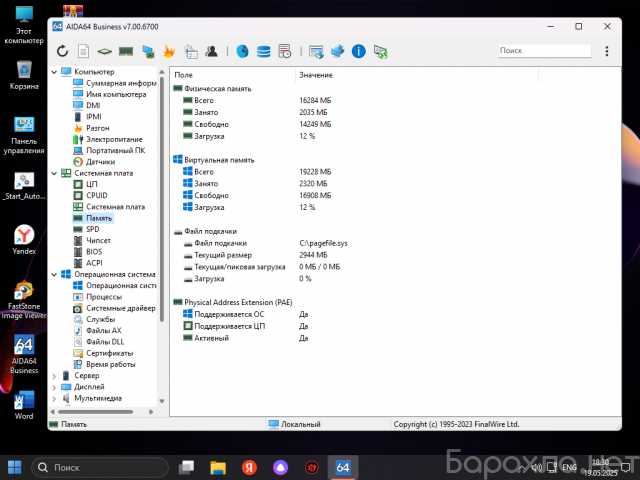
Task: Click the network computers toolbar icon
Action: [148, 51]
